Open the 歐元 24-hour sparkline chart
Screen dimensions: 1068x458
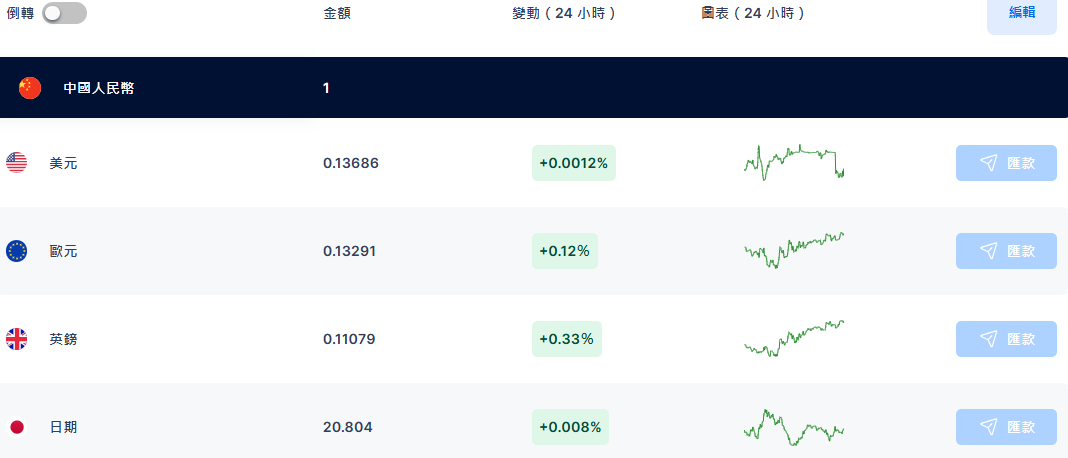point(794,250)
